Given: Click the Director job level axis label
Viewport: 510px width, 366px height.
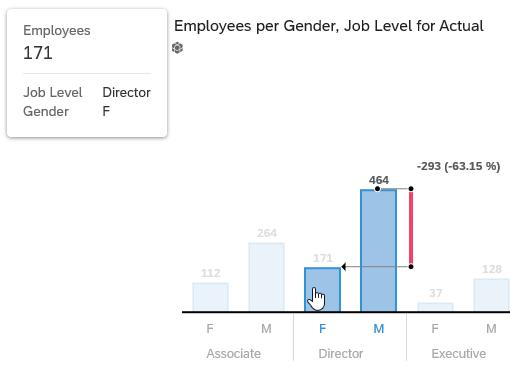Looking at the screenshot, I should click(341, 353).
